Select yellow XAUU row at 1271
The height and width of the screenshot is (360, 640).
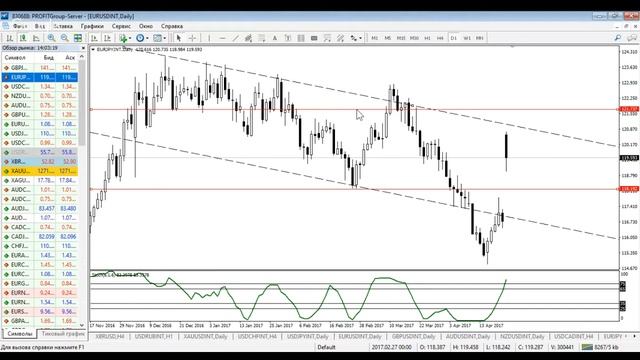[x=40, y=171]
